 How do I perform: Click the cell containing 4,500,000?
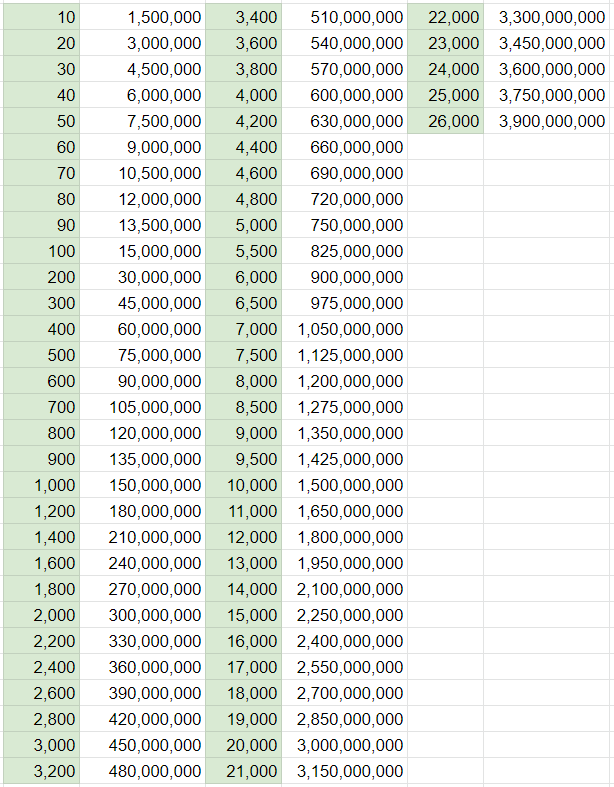pos(143,69)
